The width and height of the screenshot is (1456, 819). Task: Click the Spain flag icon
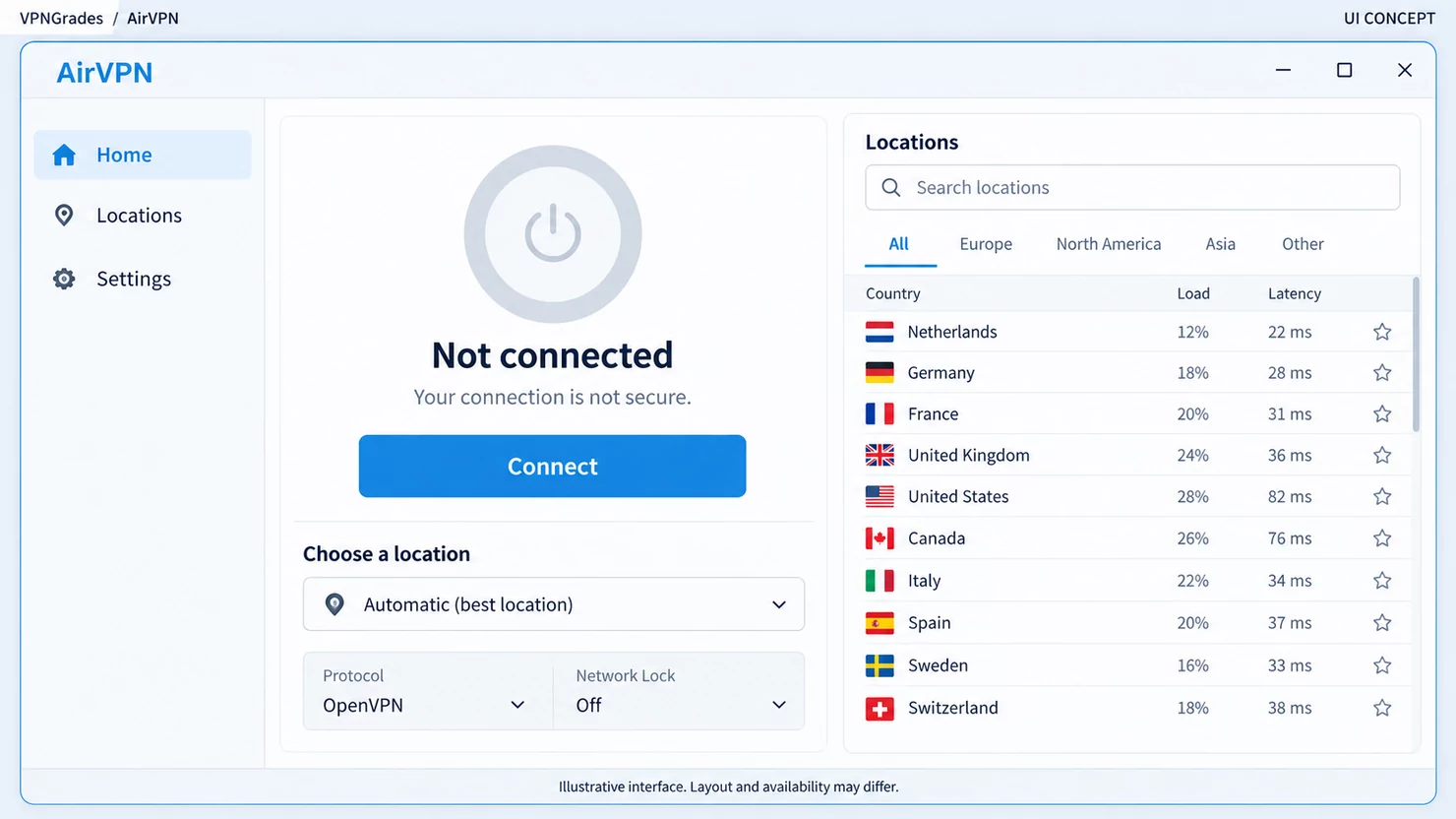tap(880, 623)
